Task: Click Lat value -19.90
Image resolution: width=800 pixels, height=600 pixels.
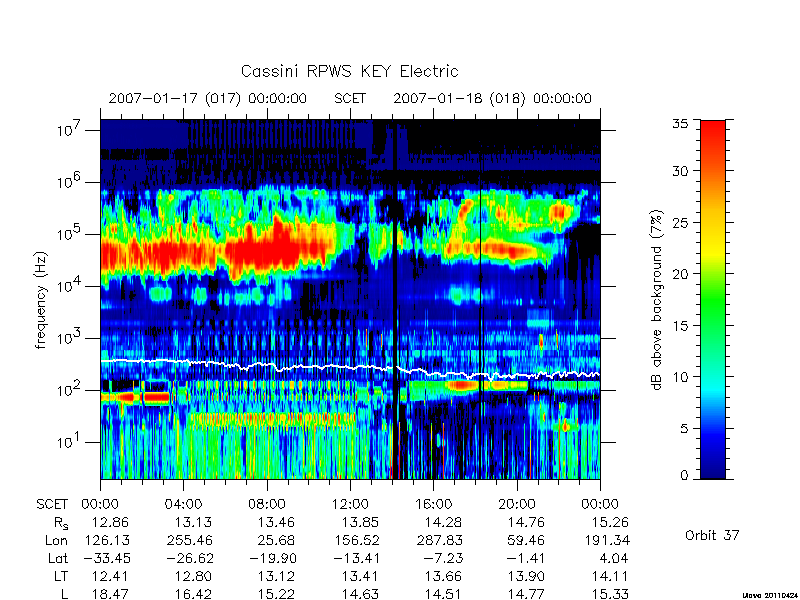Action: 272,558
